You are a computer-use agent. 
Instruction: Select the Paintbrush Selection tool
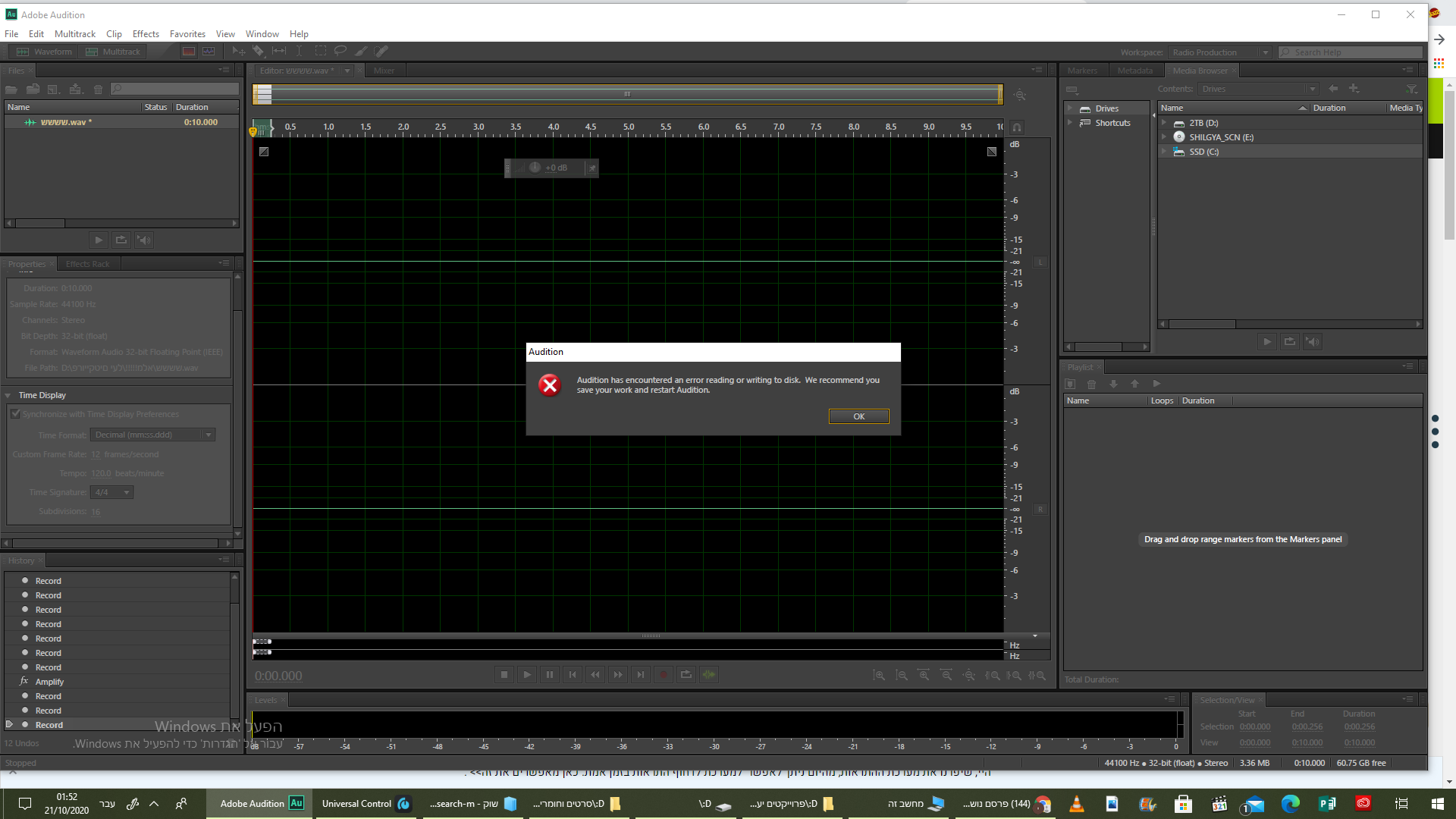click(x=361, y=52)
